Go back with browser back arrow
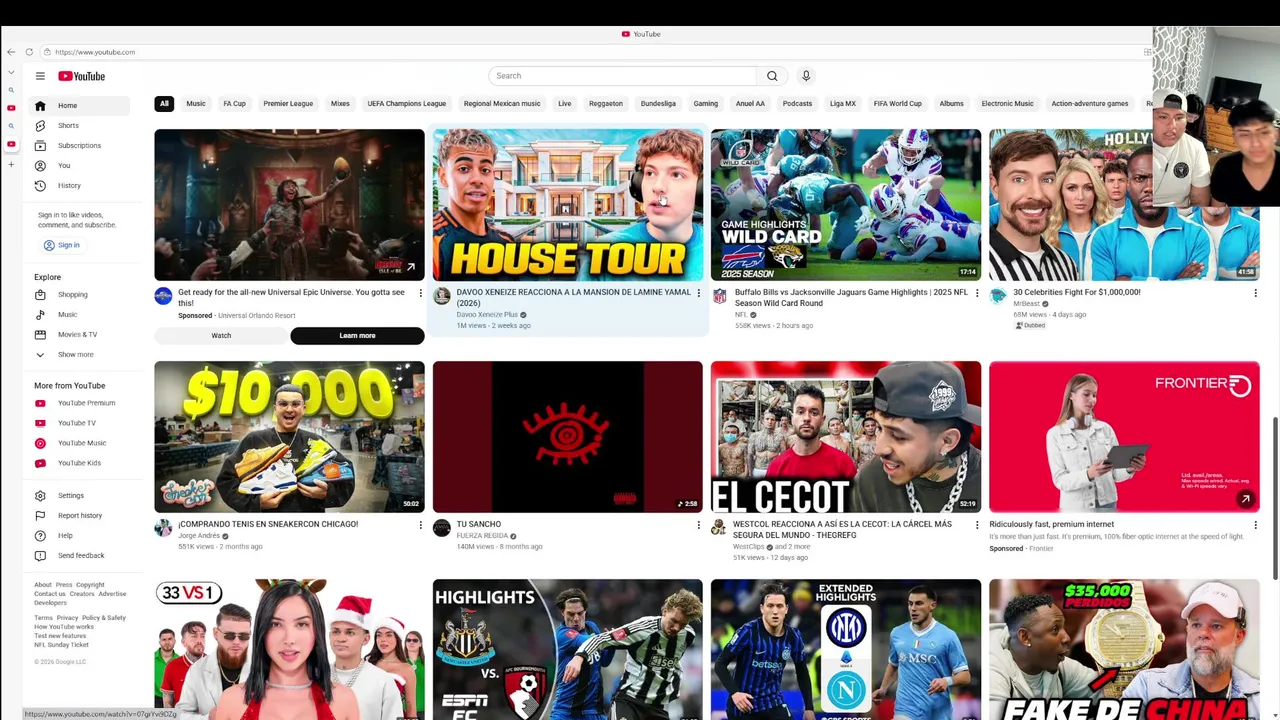The width and height of the screenshot is (1280, 720). coord(11,52)
